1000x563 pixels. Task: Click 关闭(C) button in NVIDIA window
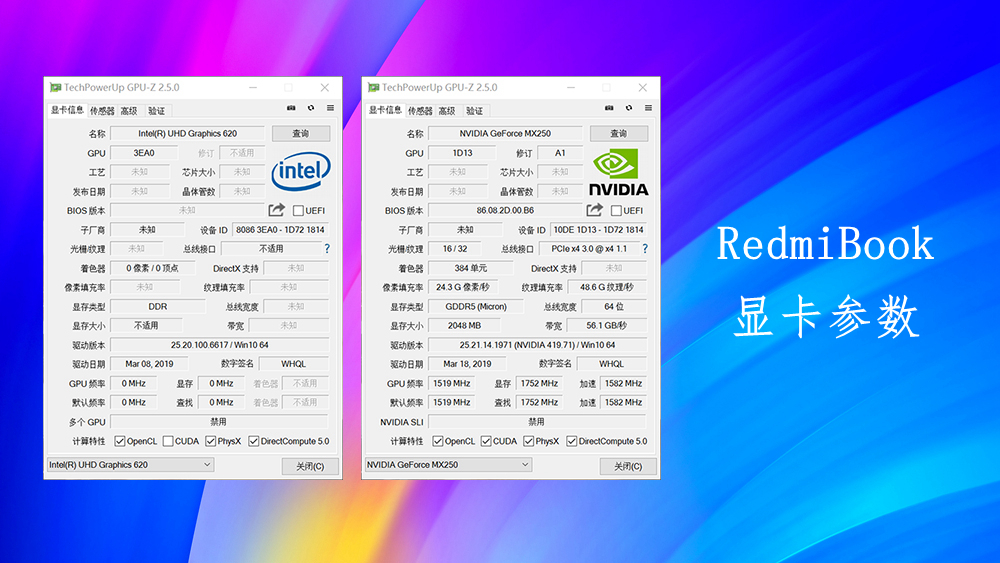tap(628, 466)
